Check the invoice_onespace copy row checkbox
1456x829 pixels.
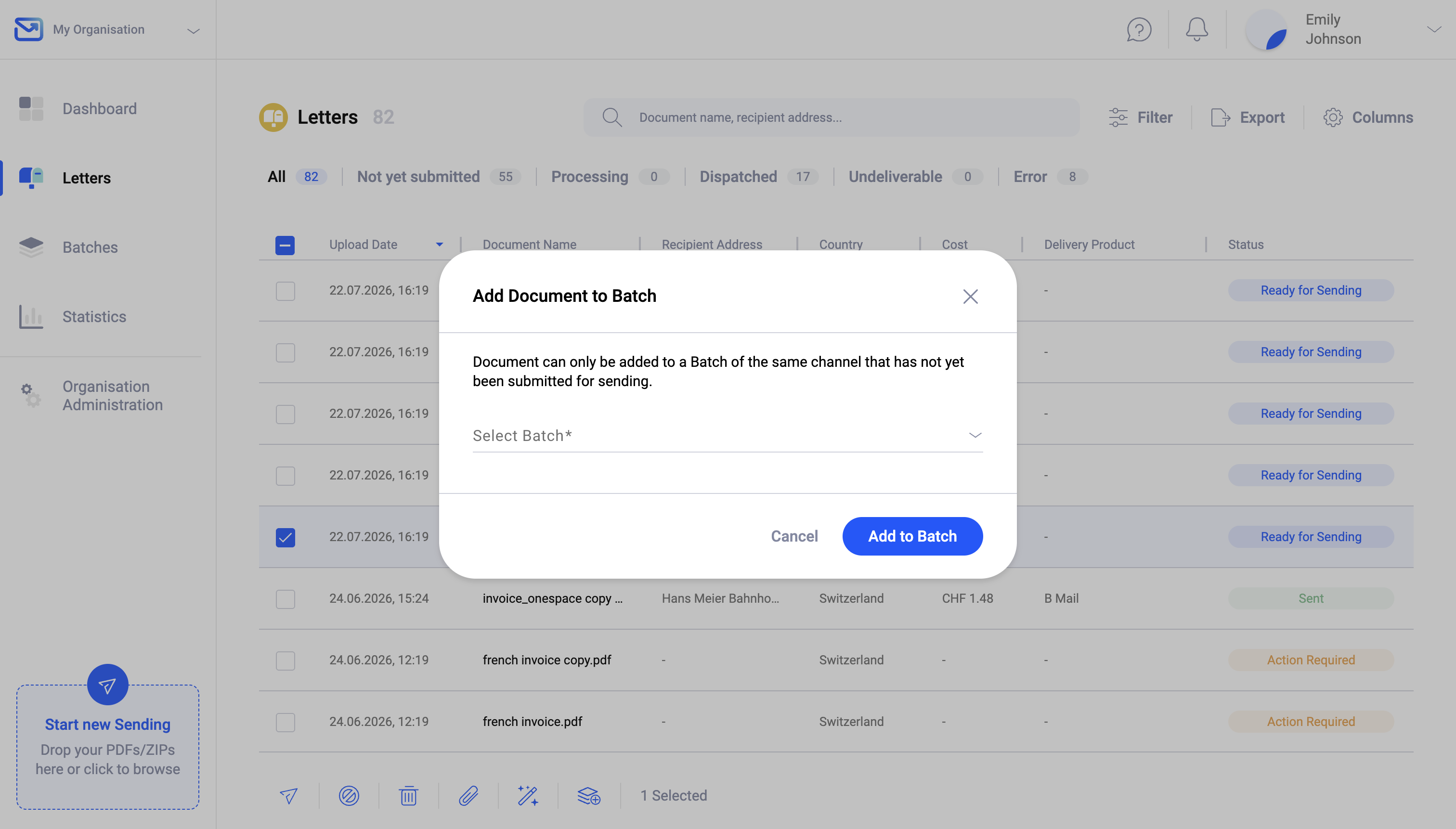click(286, 599)
